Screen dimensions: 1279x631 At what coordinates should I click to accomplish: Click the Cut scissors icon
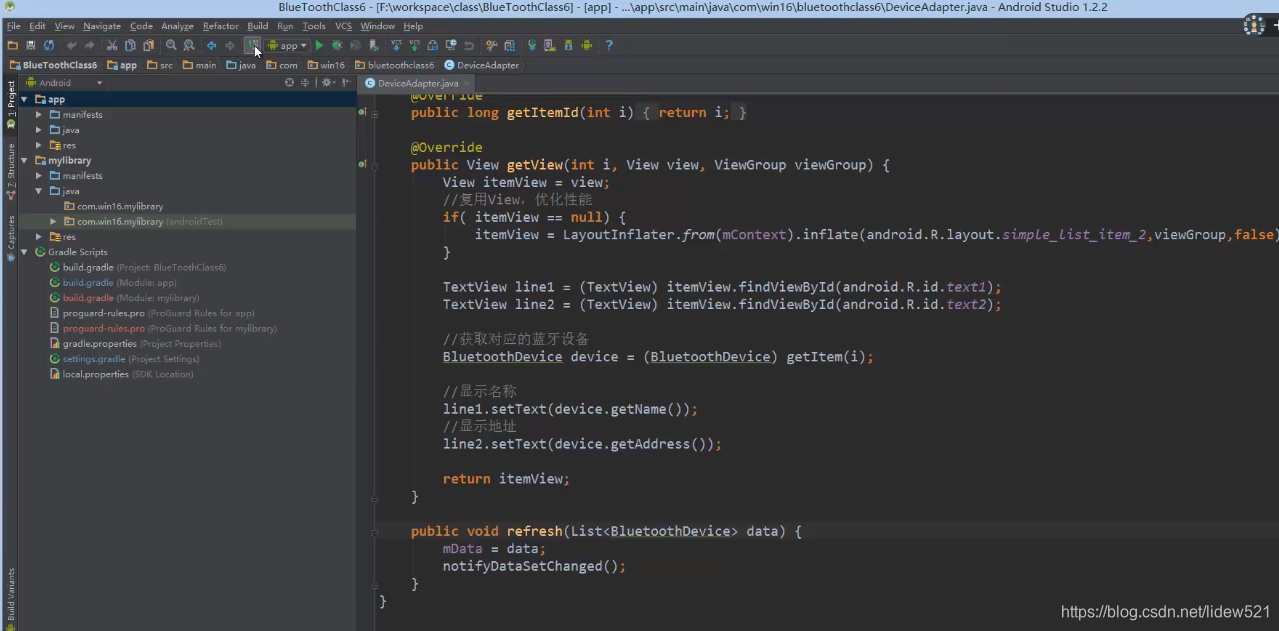112,45
